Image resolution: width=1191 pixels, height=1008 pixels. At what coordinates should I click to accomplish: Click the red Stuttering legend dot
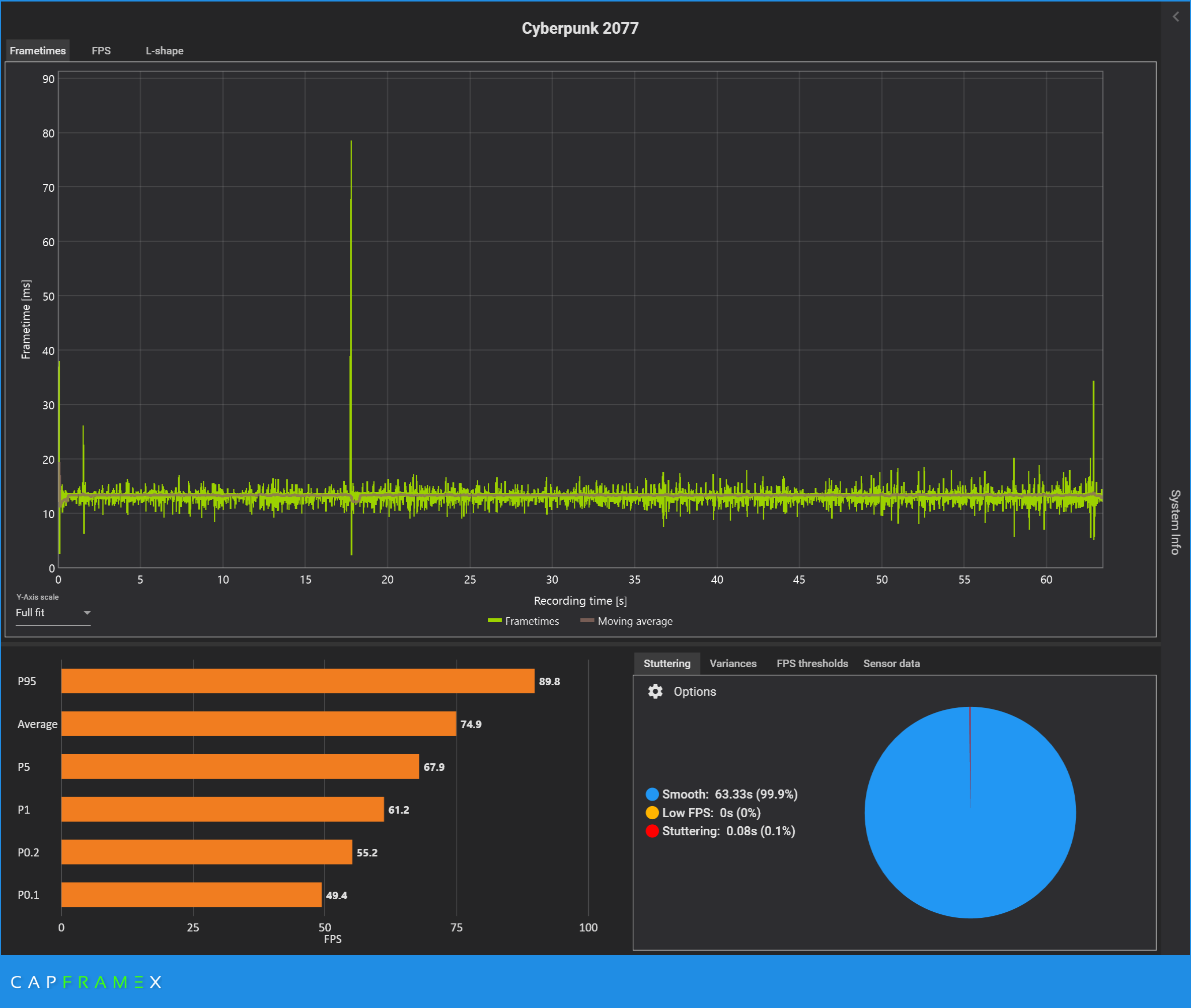pos(652,831)
